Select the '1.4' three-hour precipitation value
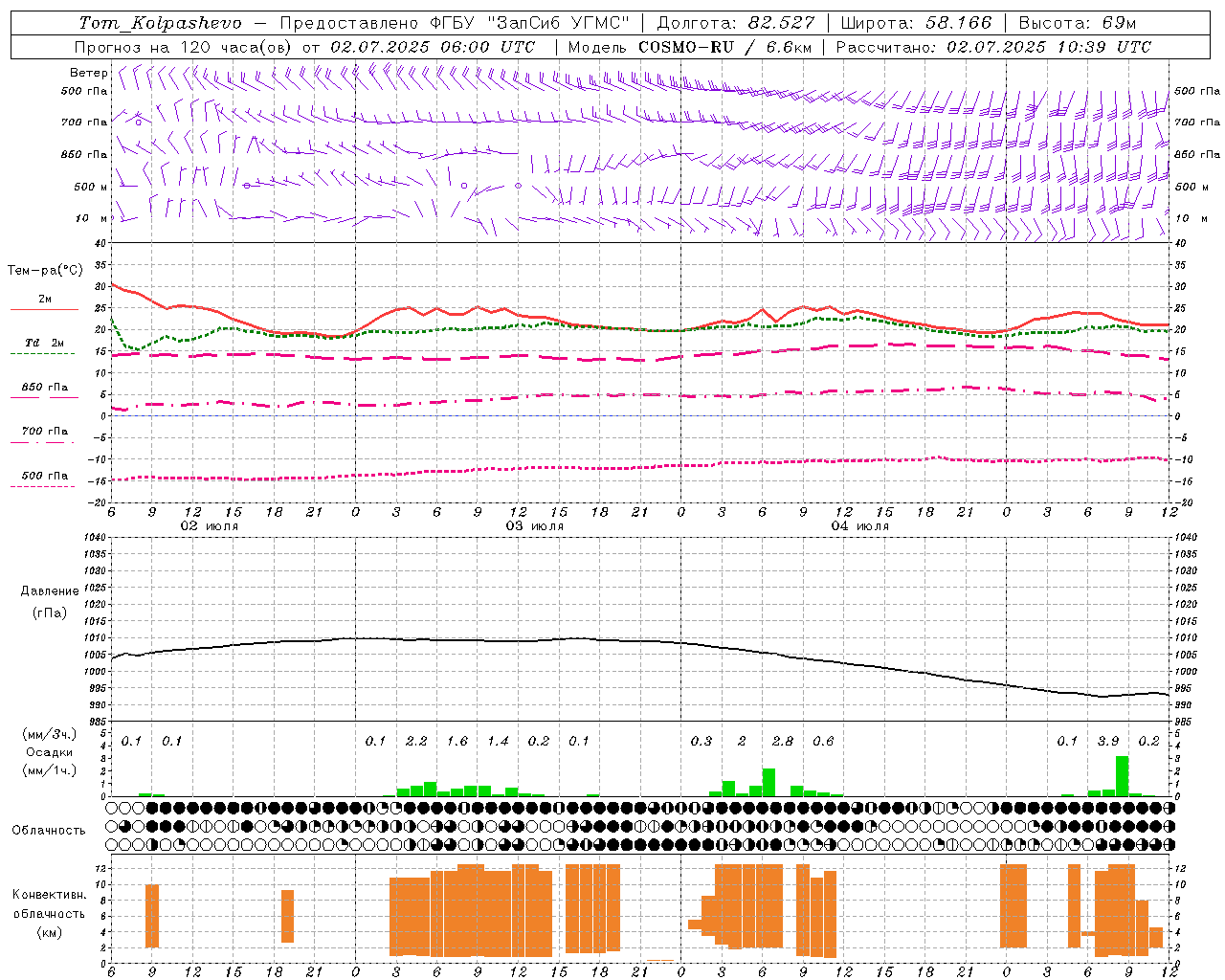Screen dimensions: 1225x980 coord(498,742)
